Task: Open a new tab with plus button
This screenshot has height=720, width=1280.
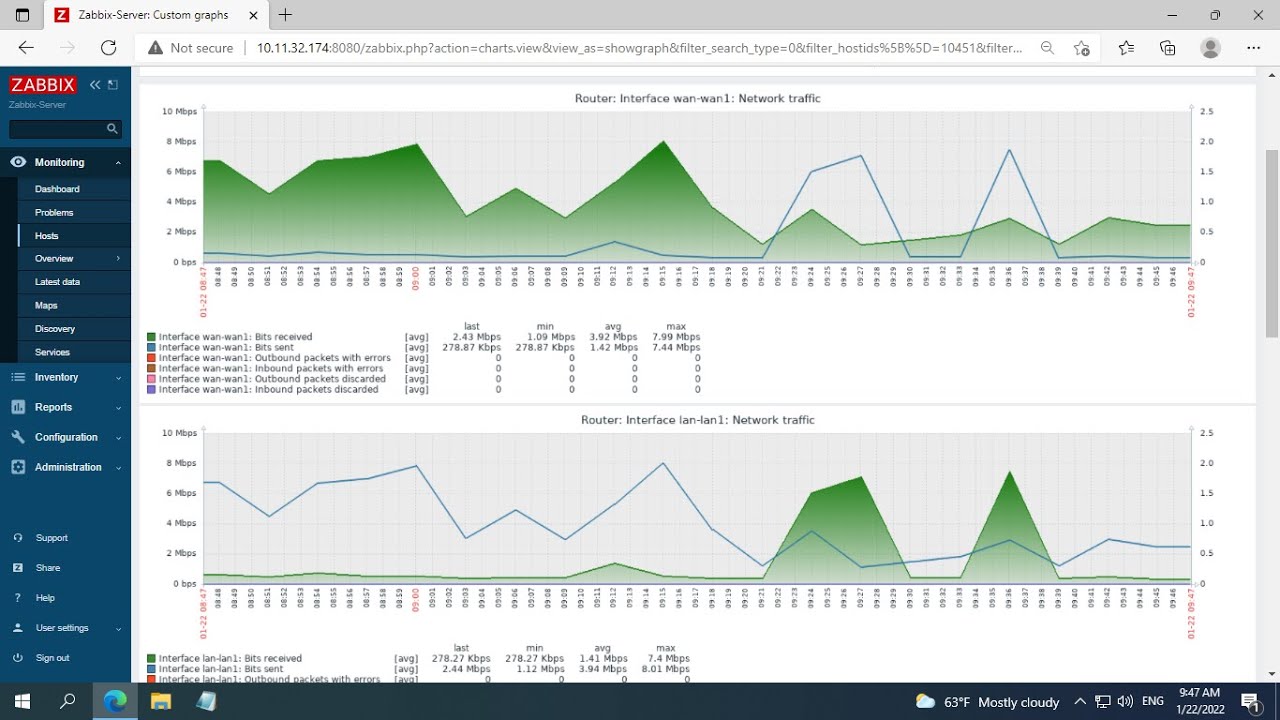Action: [285, 15]
